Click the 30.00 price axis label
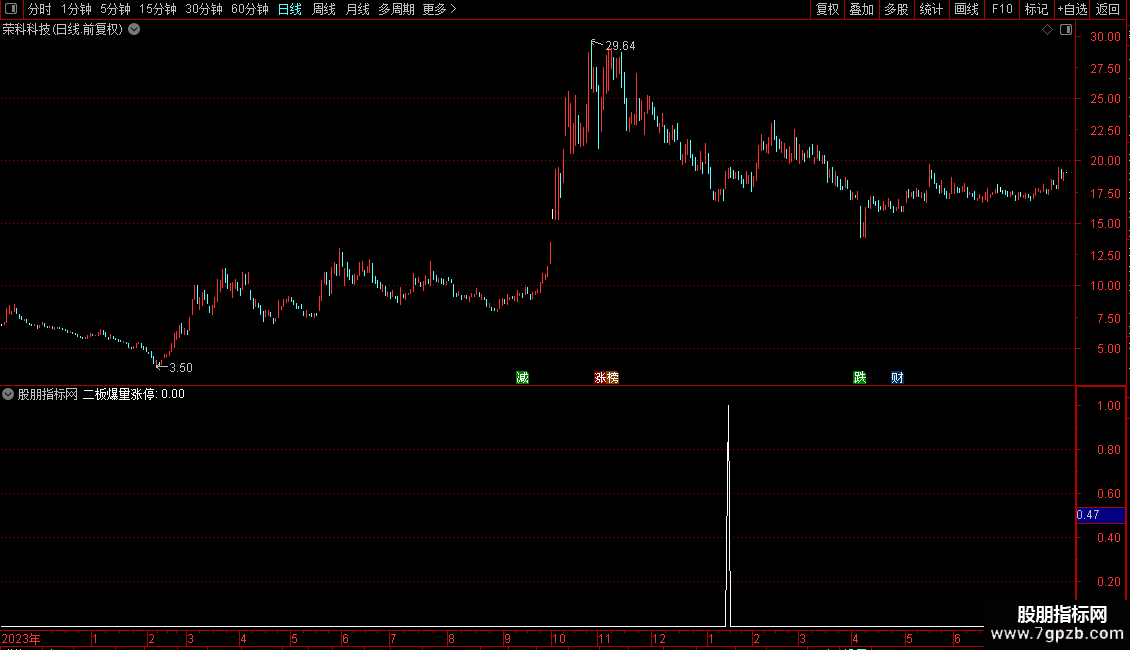Image resolution: width=1130 pixels, height=650 pixels. coord(1105,37)
